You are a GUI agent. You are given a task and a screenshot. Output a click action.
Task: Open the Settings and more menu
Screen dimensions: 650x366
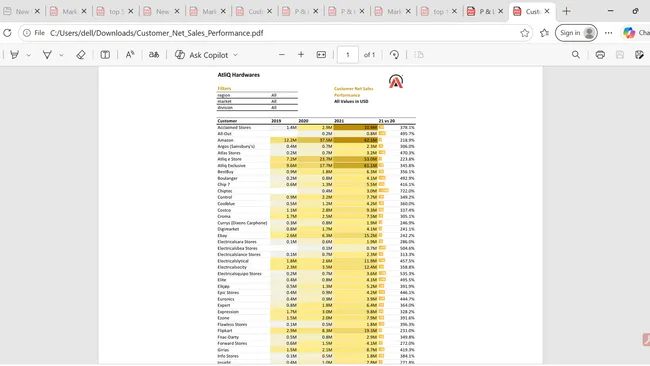(608, 33)
